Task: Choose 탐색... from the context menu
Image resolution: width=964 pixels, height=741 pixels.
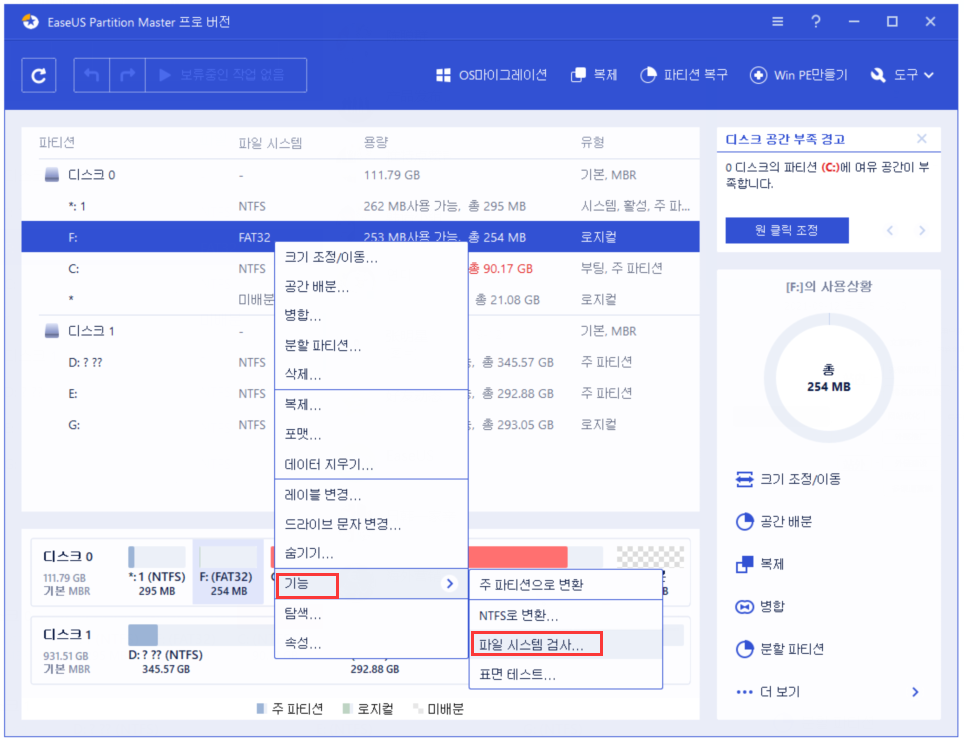Action: pyautogui.click(x=371, y=614)
